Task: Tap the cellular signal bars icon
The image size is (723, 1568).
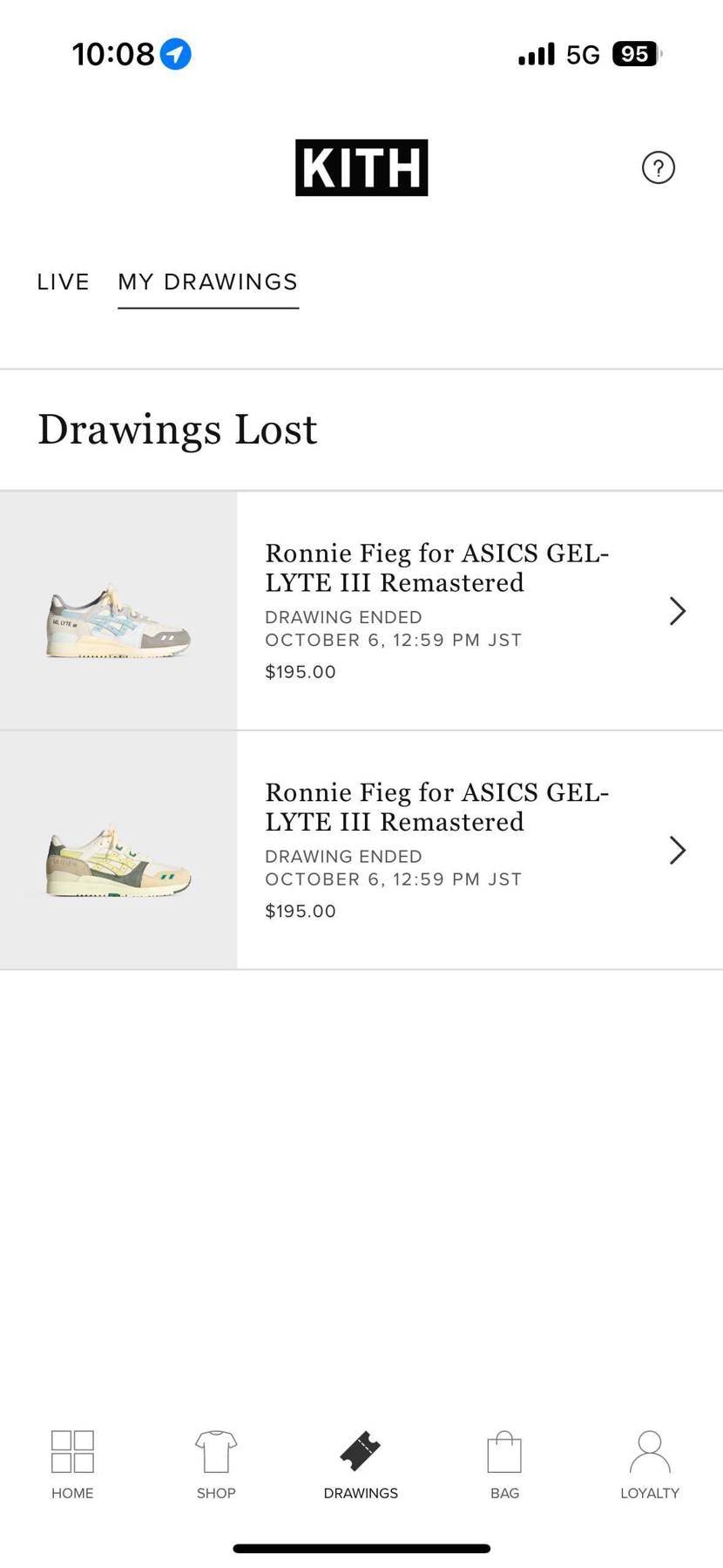Action: [537, 54]
